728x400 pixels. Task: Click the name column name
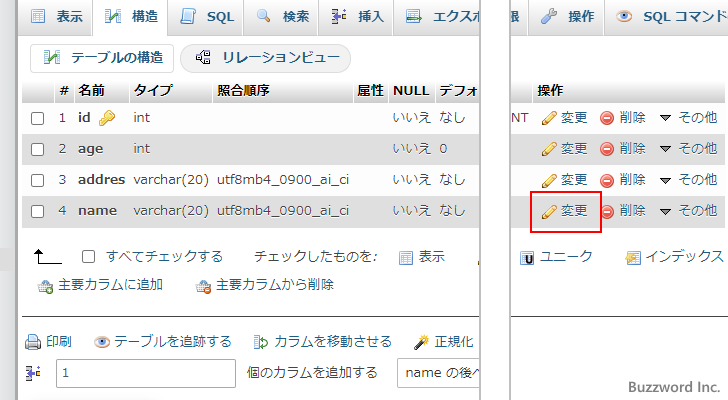click(98, 211)
